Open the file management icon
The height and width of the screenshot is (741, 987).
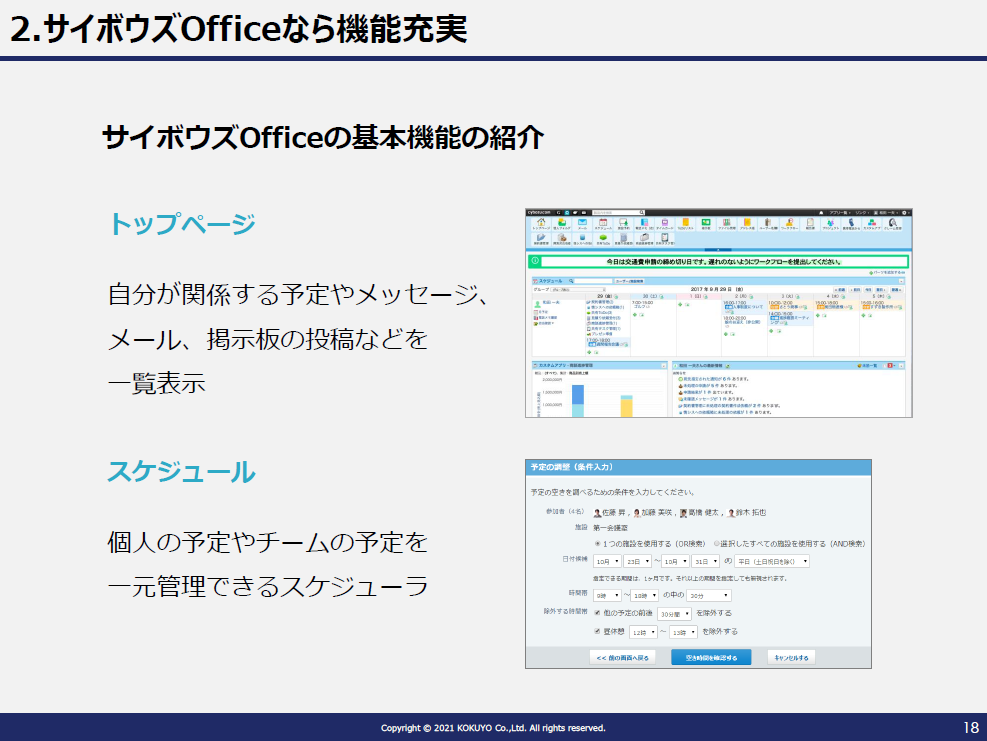coord(727,222)
